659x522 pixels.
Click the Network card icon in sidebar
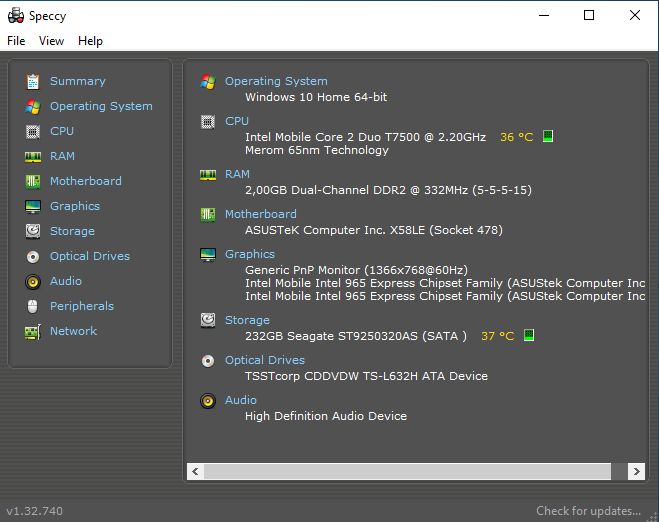33,332
